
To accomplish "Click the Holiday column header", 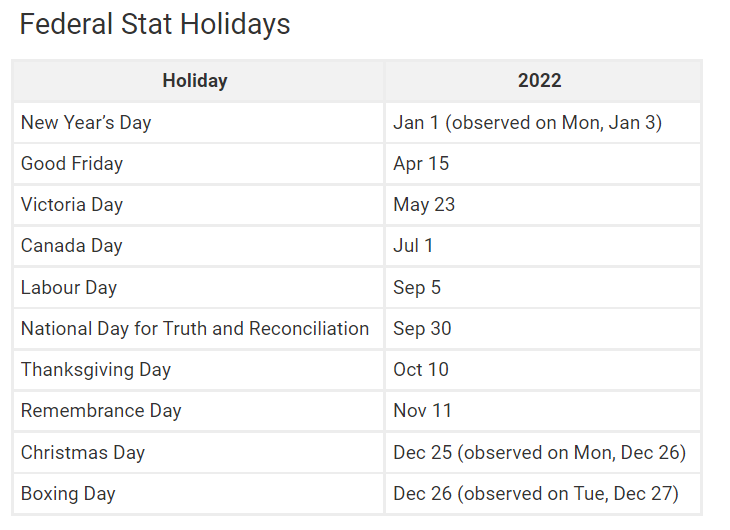I will [195, 81].
